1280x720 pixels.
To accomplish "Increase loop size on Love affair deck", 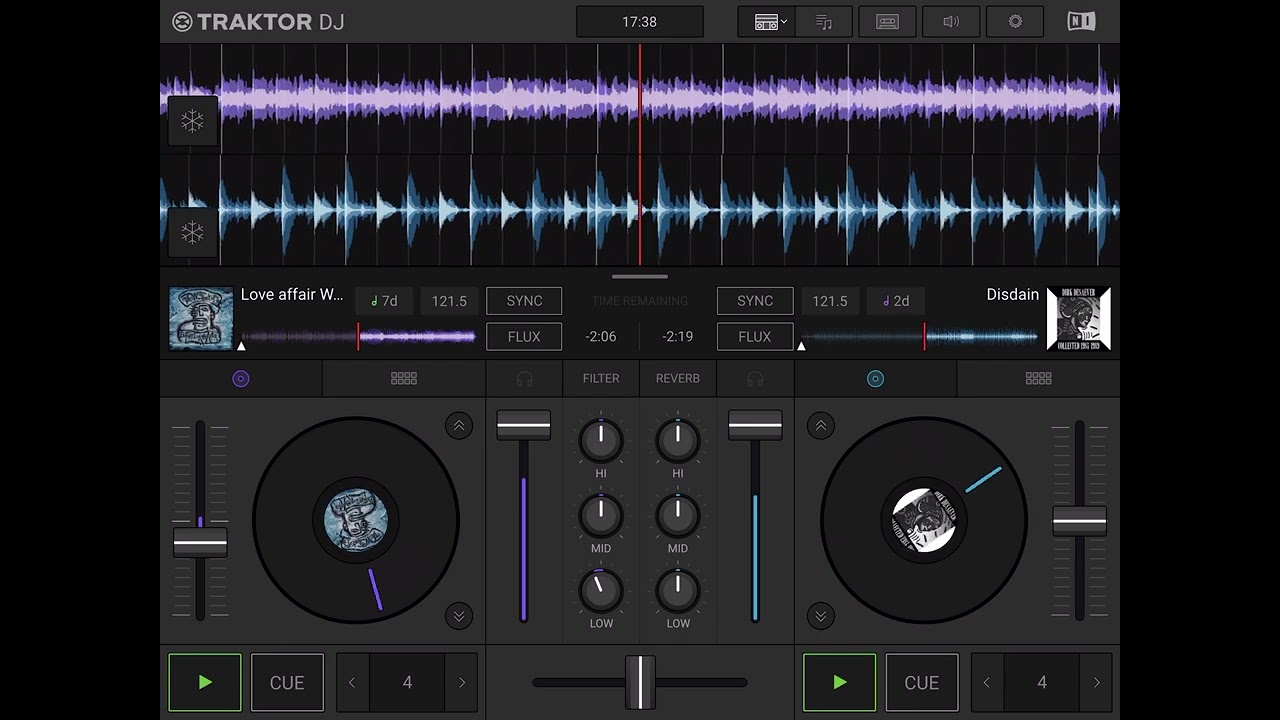I will [462, 683].
